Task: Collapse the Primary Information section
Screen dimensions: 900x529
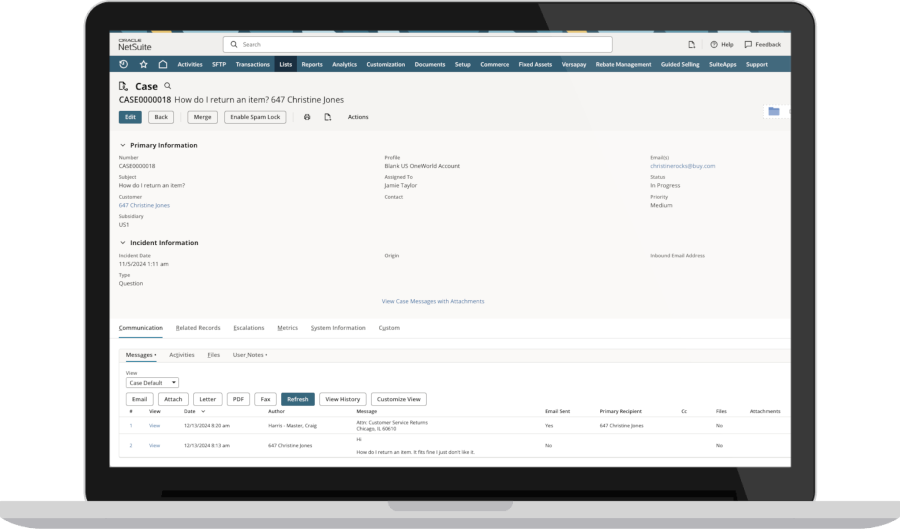Action: click(x=122, y=145)
